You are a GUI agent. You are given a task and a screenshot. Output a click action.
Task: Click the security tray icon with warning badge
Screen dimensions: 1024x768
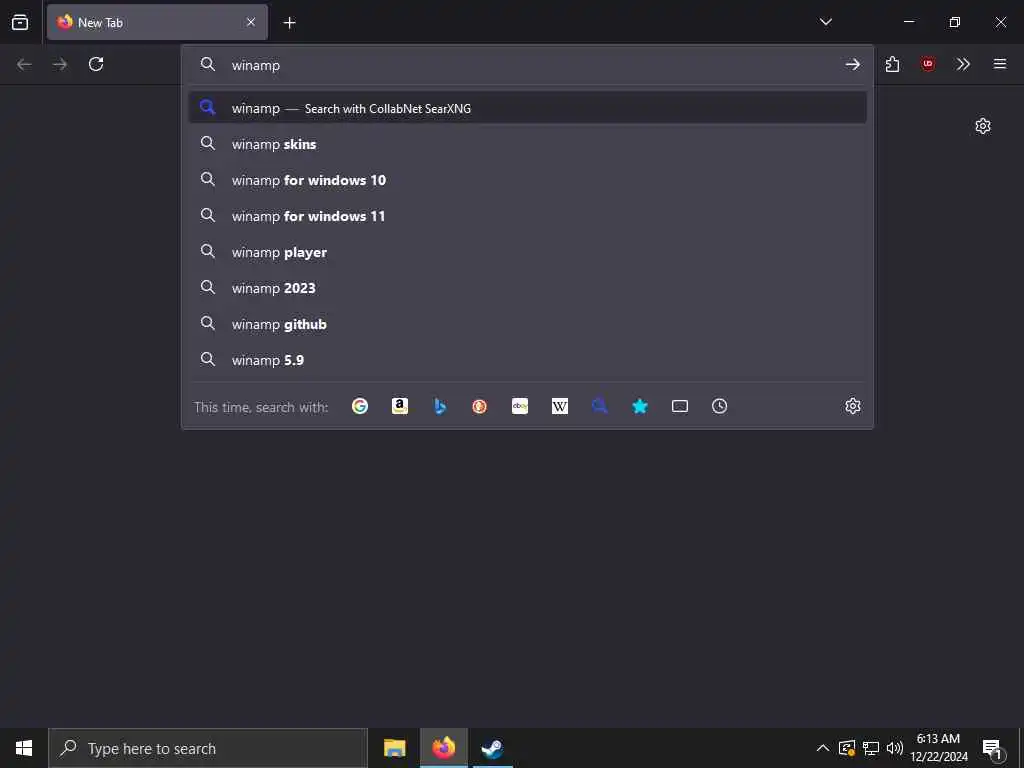[x=847, y=748]
